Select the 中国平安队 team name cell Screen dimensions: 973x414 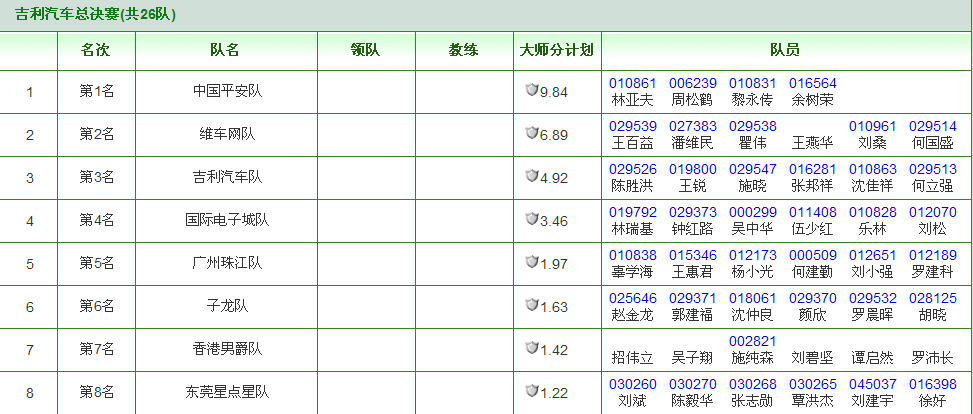click(x=226, y=92)
